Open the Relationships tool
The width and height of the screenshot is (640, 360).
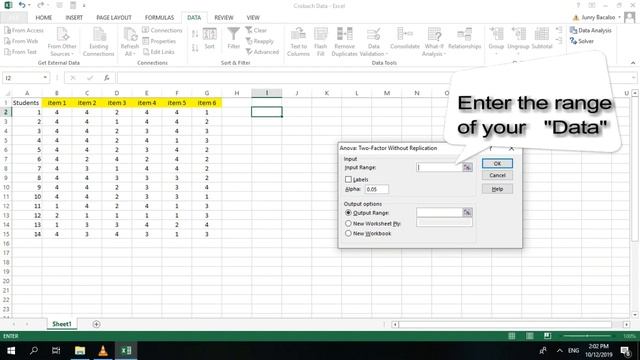click(x=464, y=38)
